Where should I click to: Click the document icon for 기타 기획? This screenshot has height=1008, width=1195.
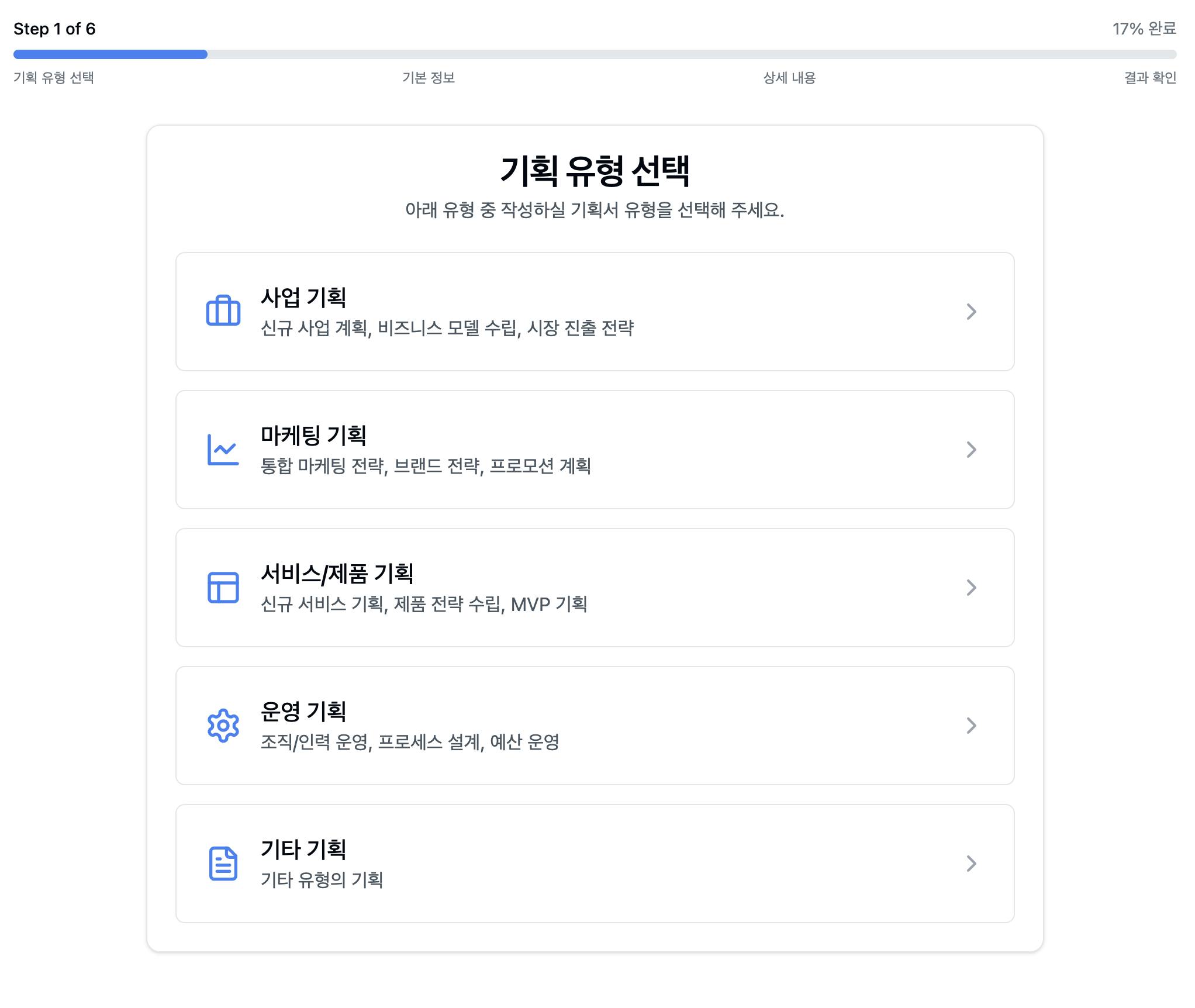click(x=223, y=864)
